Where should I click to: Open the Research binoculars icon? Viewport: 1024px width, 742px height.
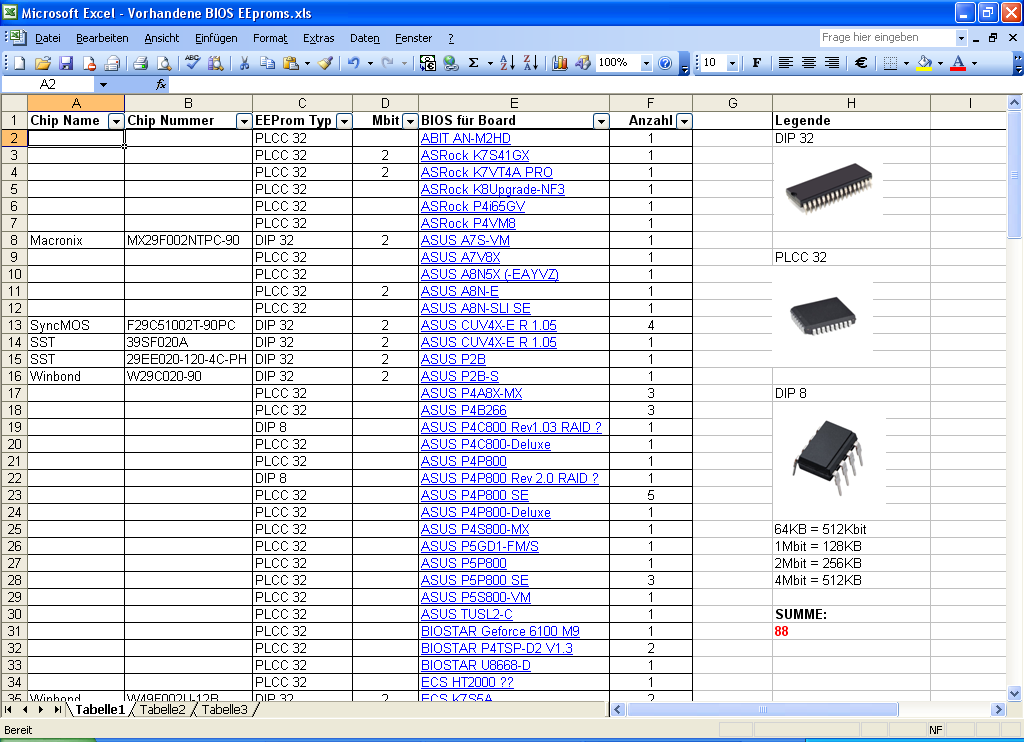216,63
